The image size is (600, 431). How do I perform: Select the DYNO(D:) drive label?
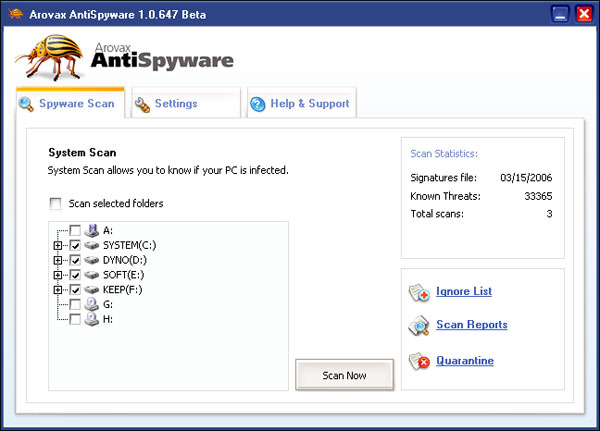(x=125, y=260)
